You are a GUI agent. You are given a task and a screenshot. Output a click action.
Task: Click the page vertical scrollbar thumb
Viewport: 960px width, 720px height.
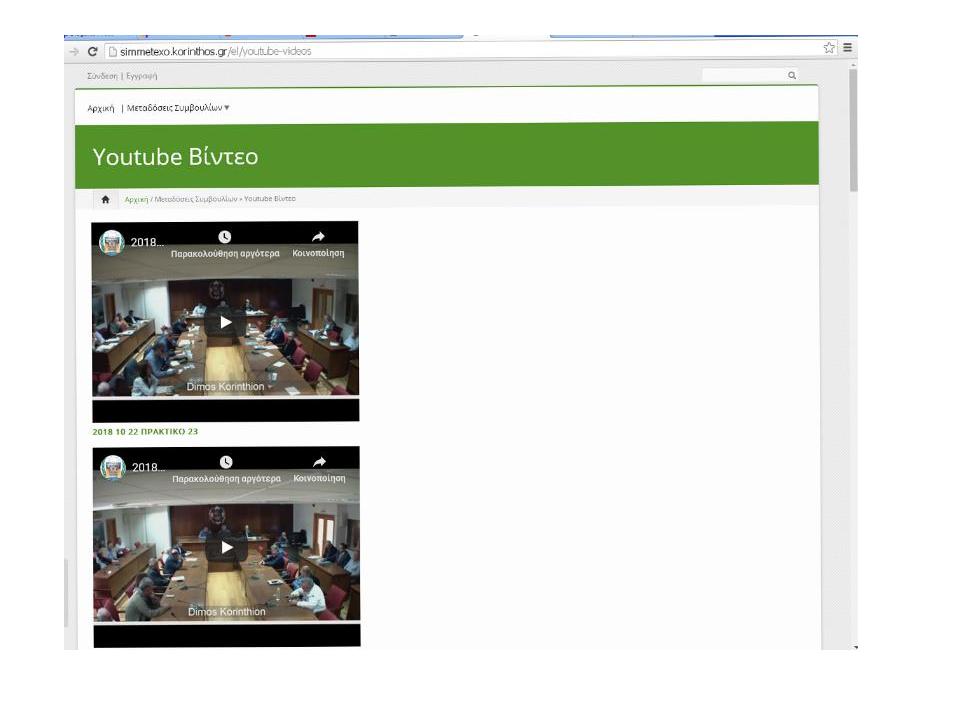coord(853,130)
